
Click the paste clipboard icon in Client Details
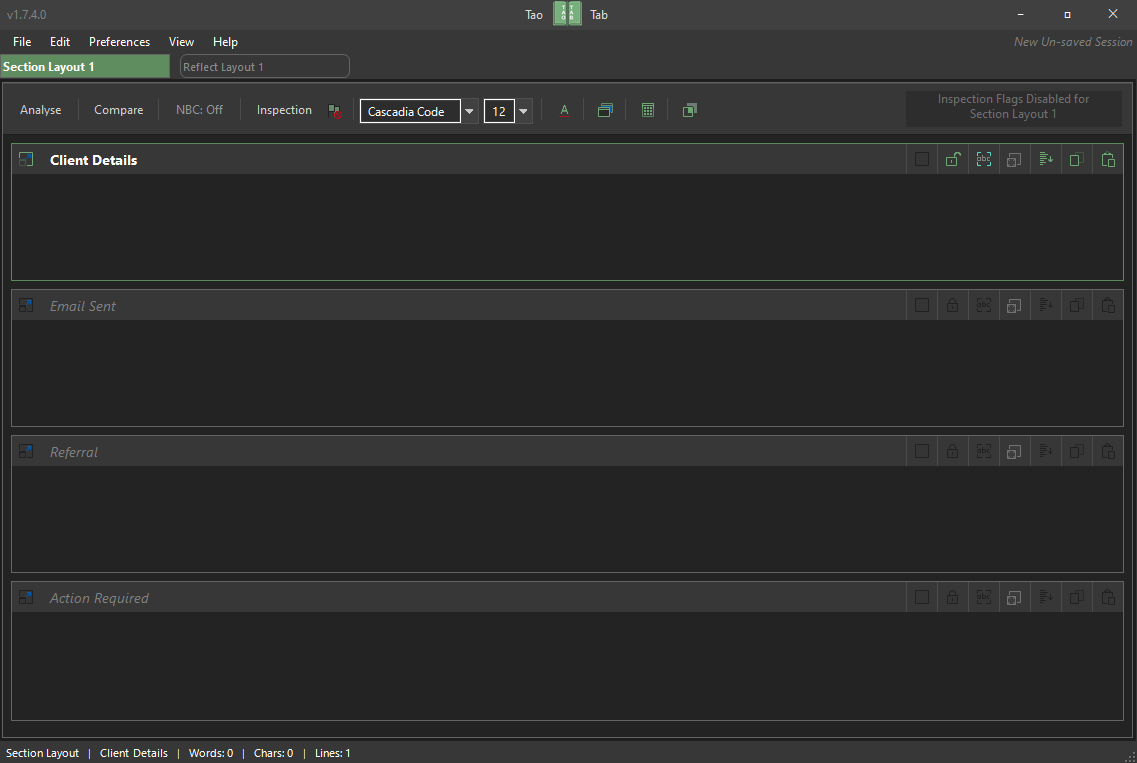click(1108, 160)
